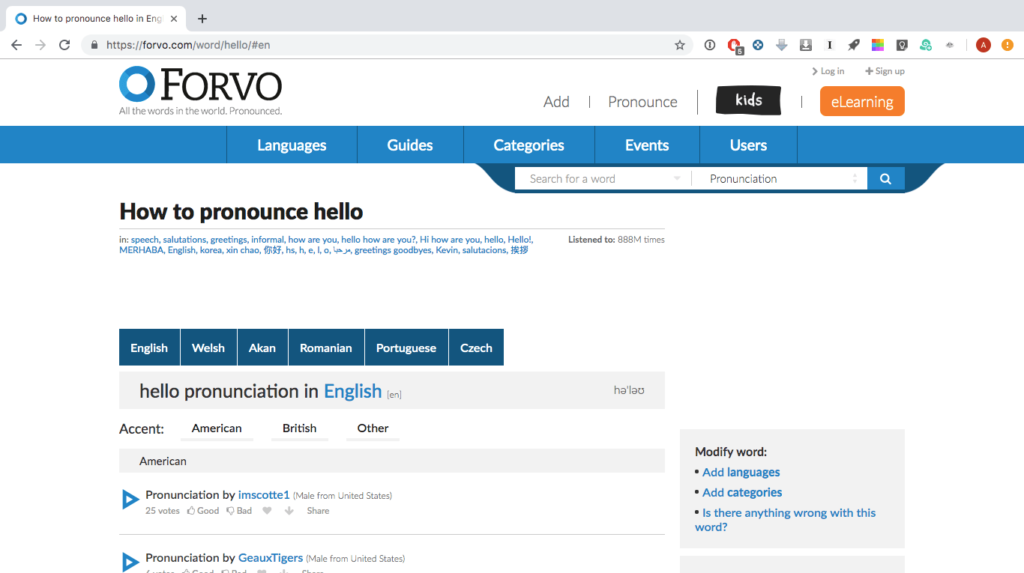Click the gray download-tray extension icon
This screenshot has height=573, width=1024.
pyautogui.click(x=806, y=45)
